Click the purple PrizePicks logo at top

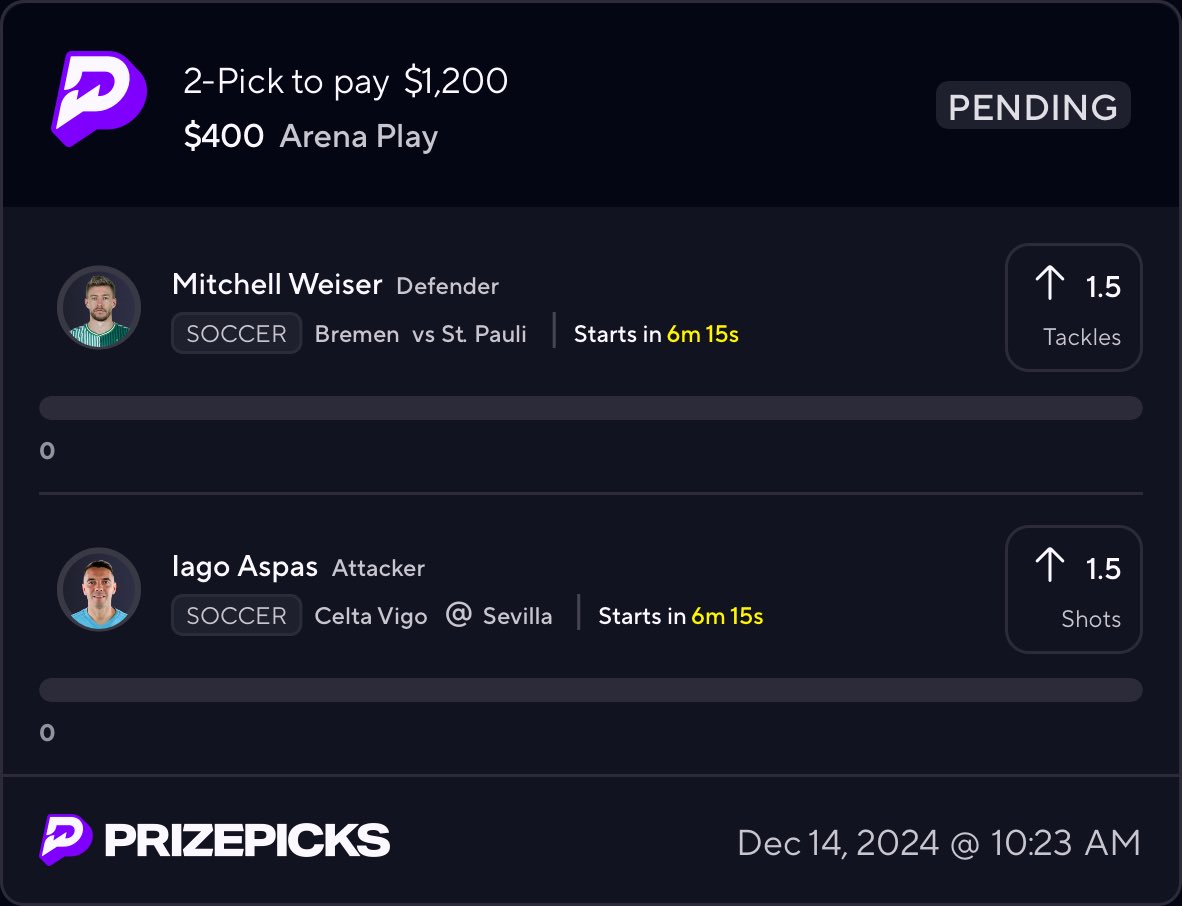[99, 99]
